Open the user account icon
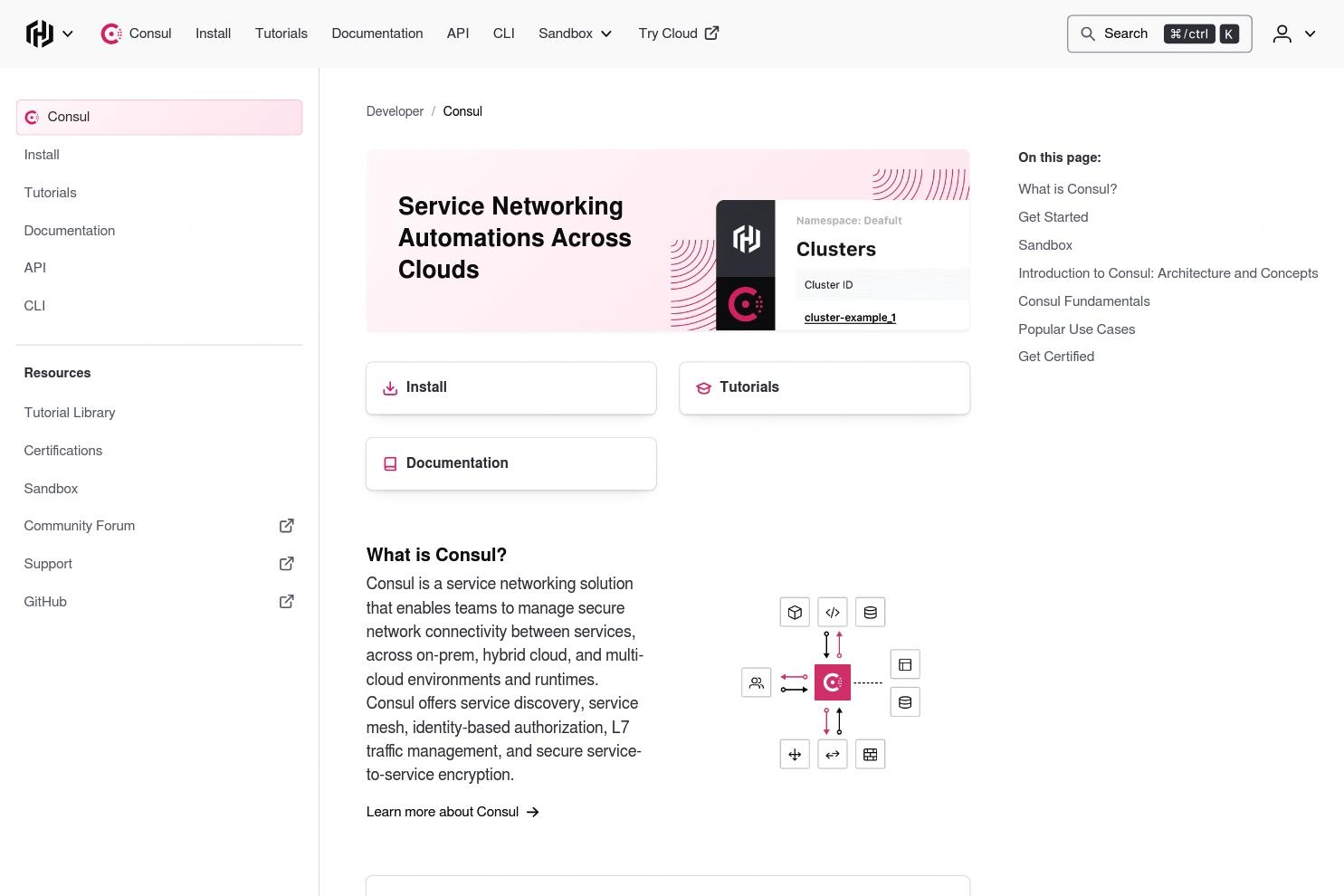 coord(1282,33)
